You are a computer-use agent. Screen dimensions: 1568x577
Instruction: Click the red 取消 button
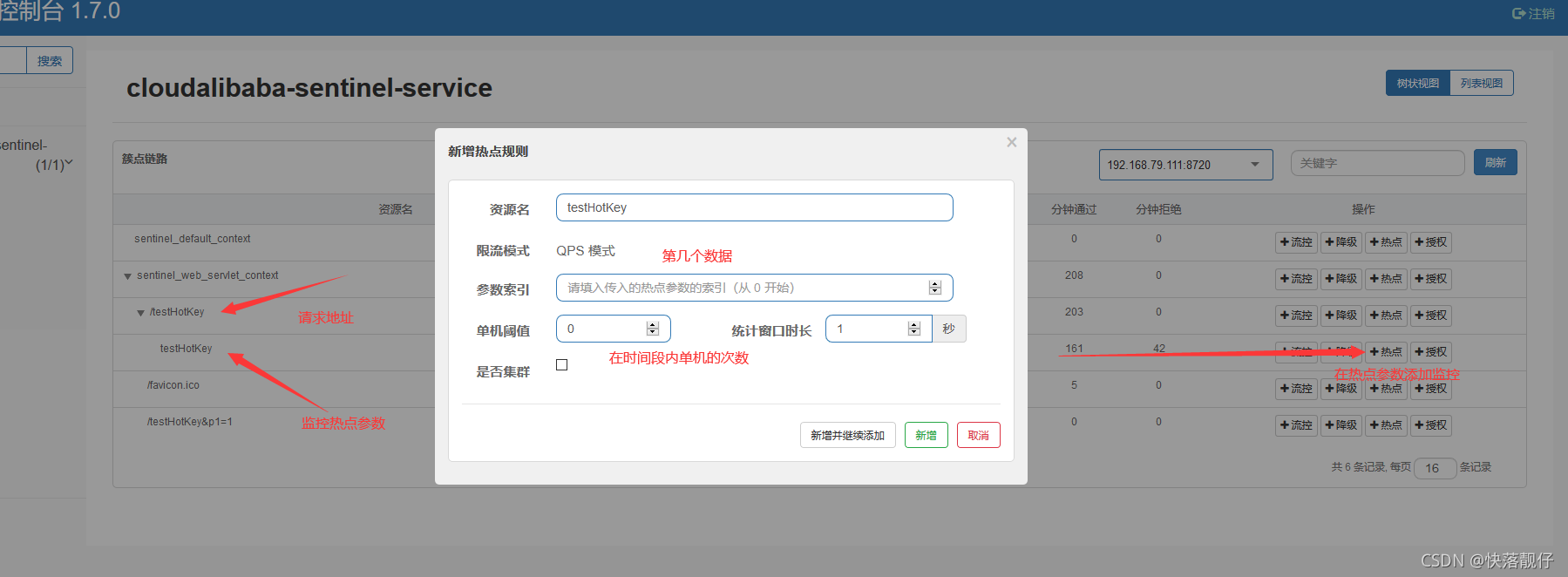click(x=978, y=435)
